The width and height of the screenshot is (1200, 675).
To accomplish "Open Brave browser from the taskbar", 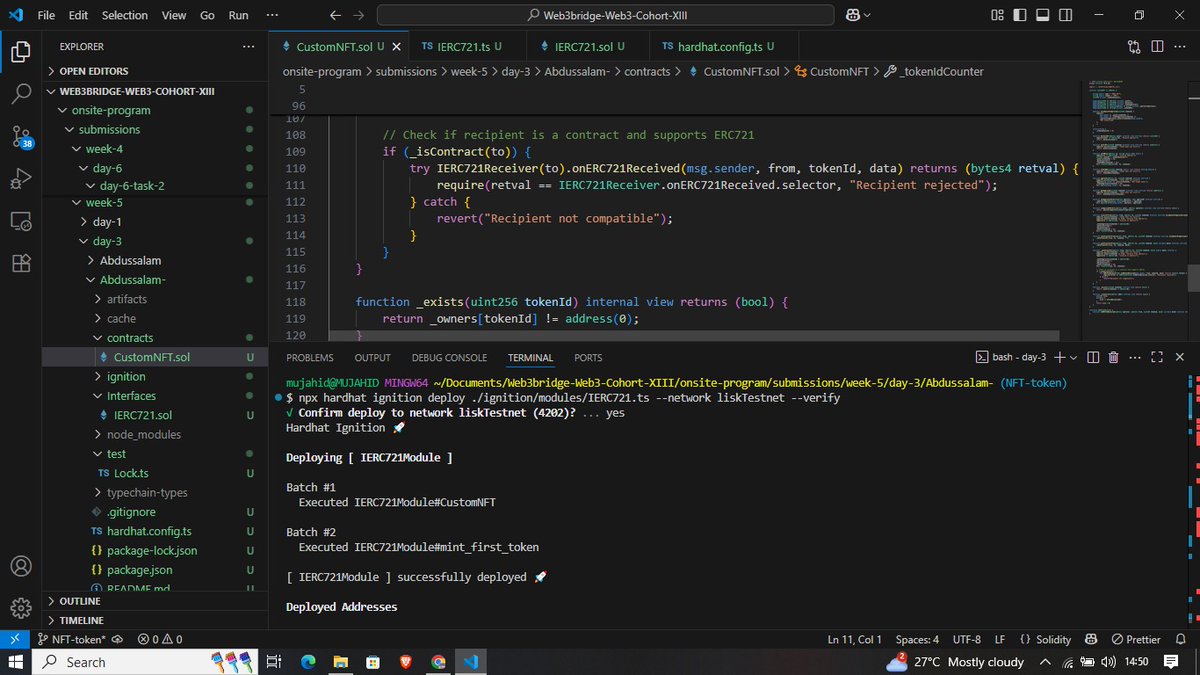I will click(x=405, y=662).
